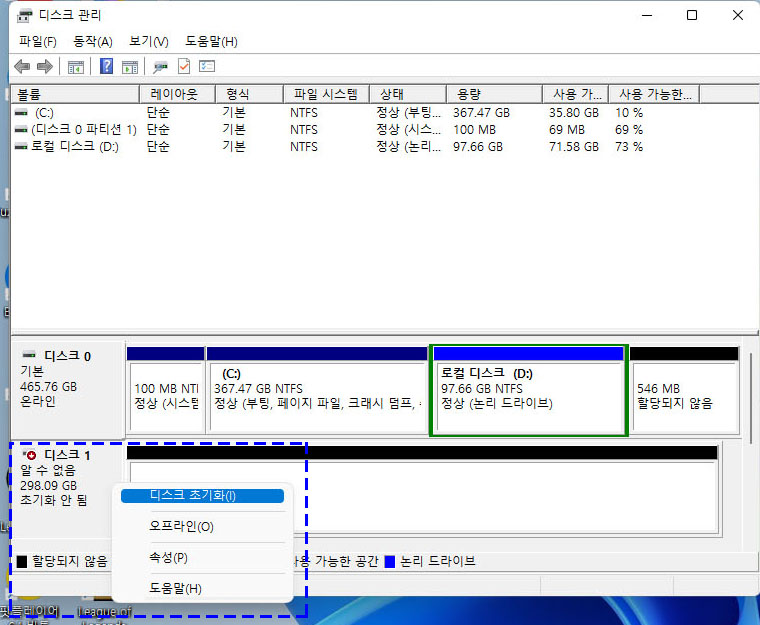Screen dimensions: 760x625
Task: Sort by the 사용 가... column header
Action: [x=575, y=94]
